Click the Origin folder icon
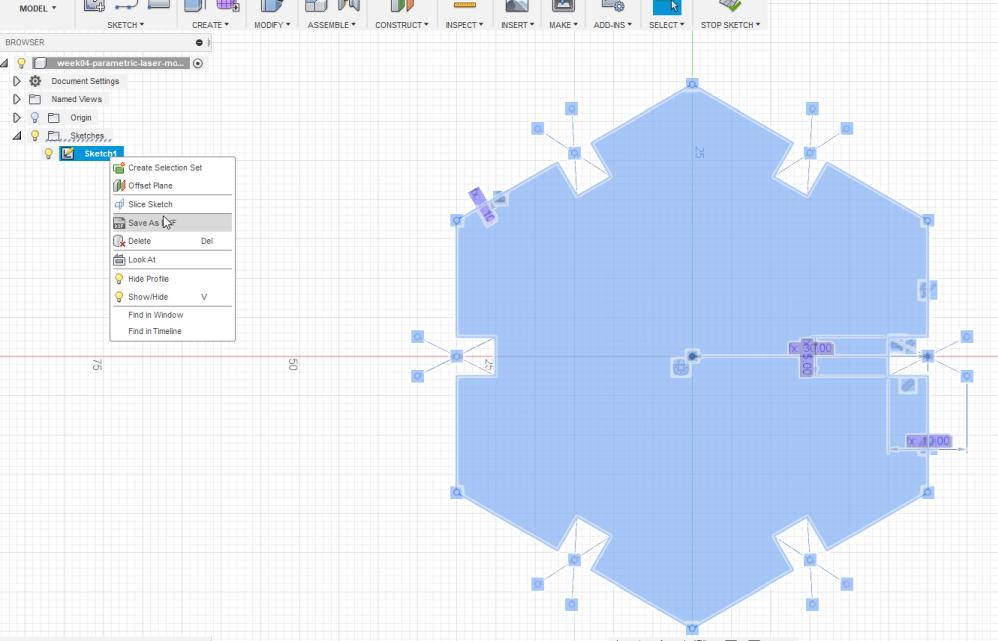The image size is (998, 641). [54, 118]
